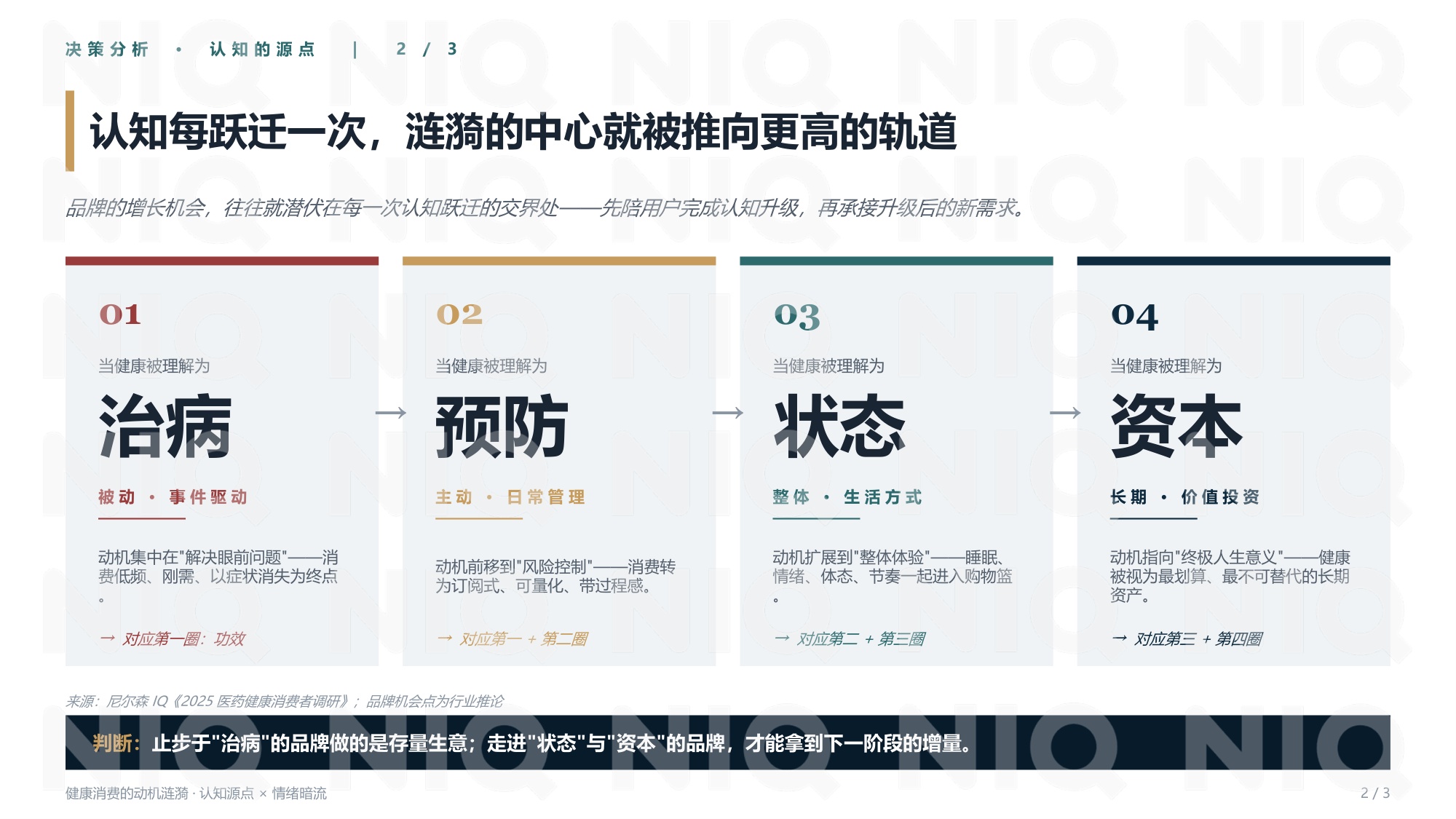The height and width of the screenshot is (819, 1456).
Task: Click the card number 02
Action: coord(459,314)
